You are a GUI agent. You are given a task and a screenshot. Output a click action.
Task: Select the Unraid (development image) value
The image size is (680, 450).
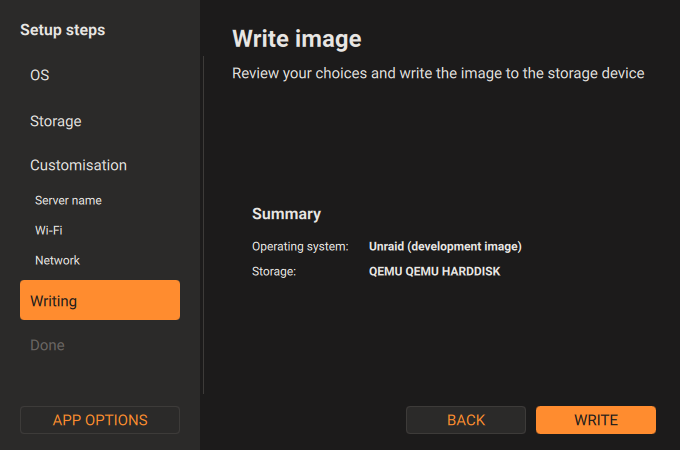pyautogui.click(x=445, y=246)
